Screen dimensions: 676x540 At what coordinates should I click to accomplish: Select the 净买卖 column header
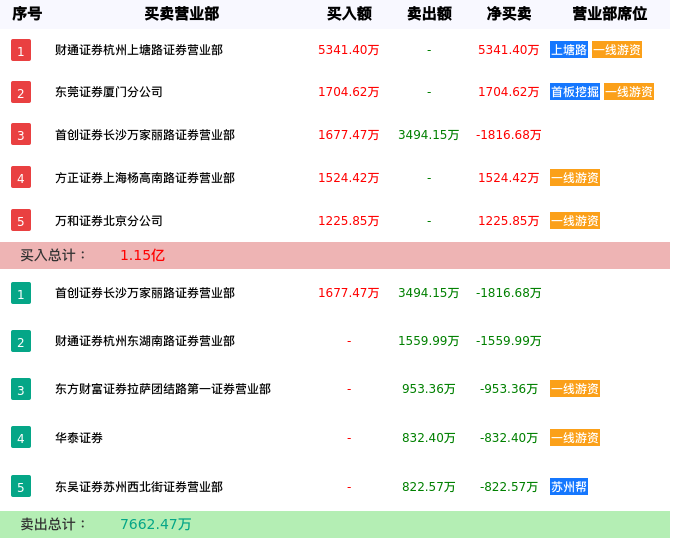(x=509, y=14)
